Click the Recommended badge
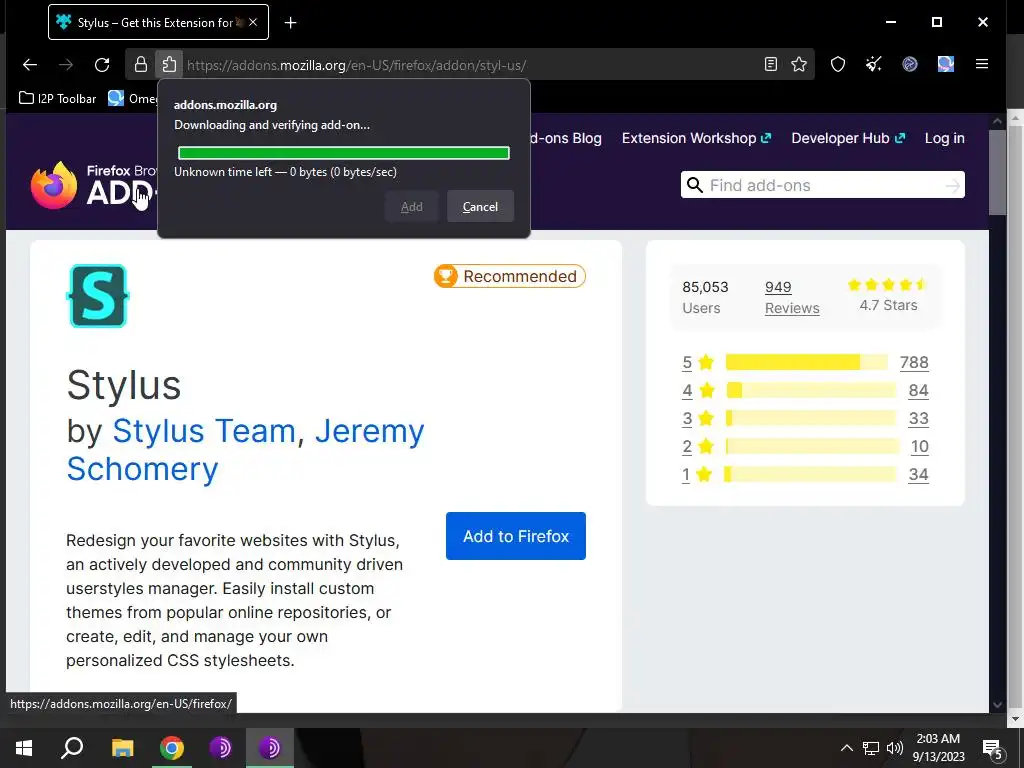The height and width of the screenshot is (768, 1024). coord(509,276)
